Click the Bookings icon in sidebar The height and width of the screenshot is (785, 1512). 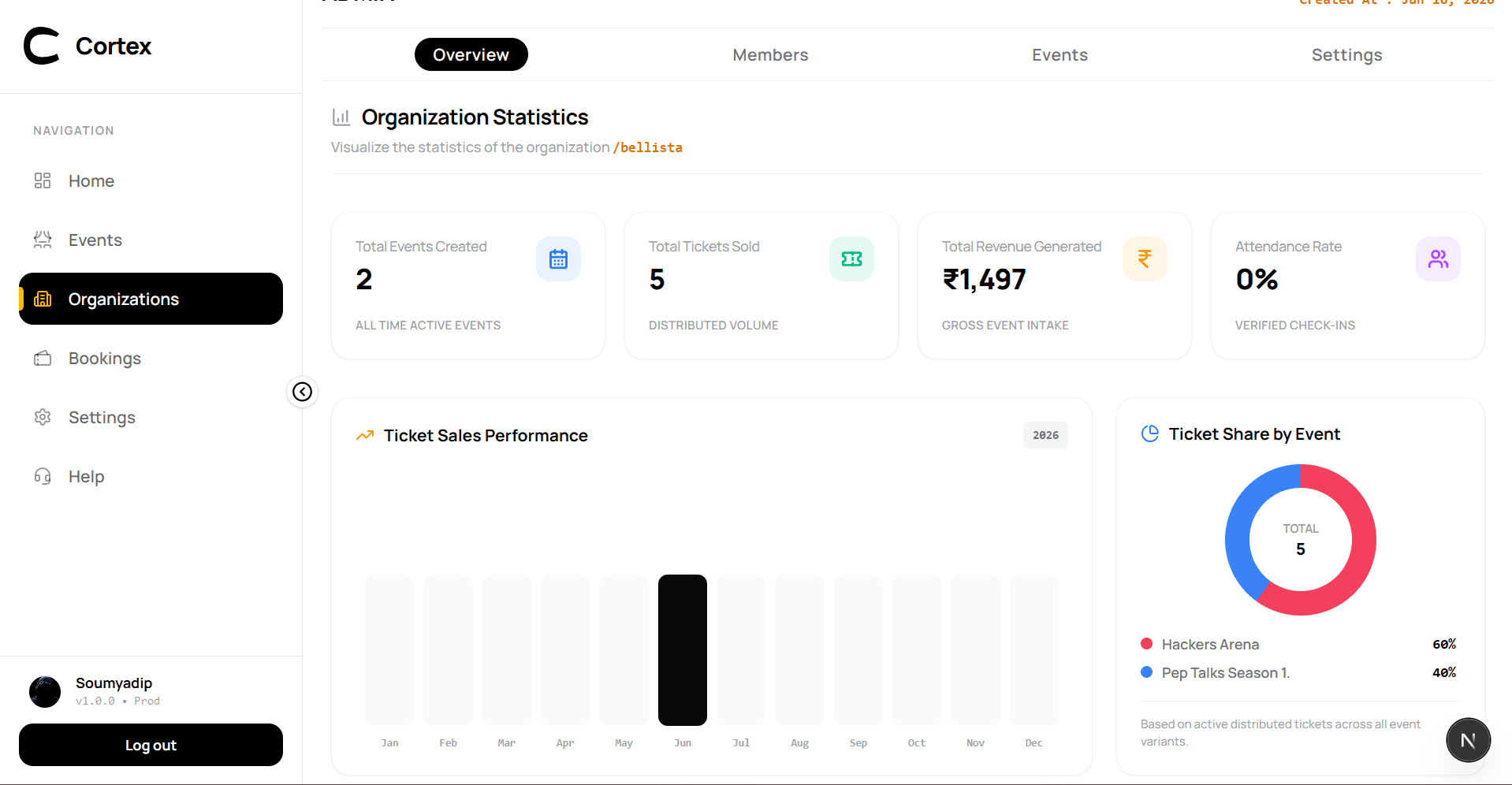tap(43, 358)
